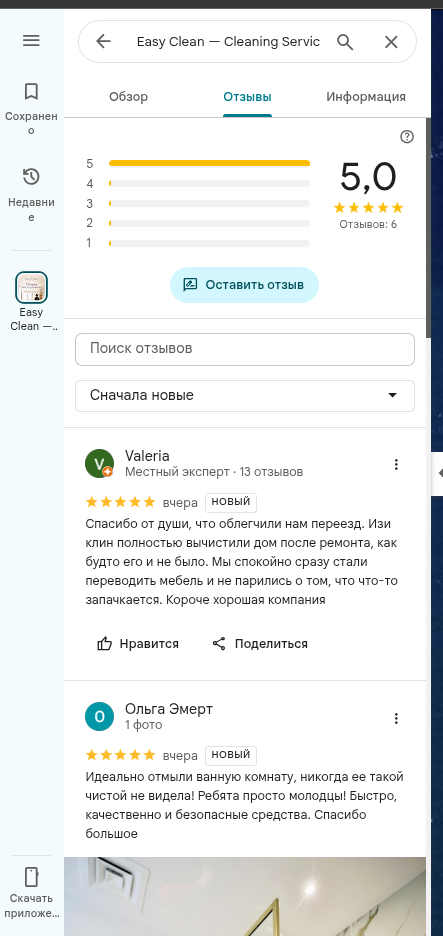Click НОВЫЙ badge on Valeria's review

[x=231, y=503]
